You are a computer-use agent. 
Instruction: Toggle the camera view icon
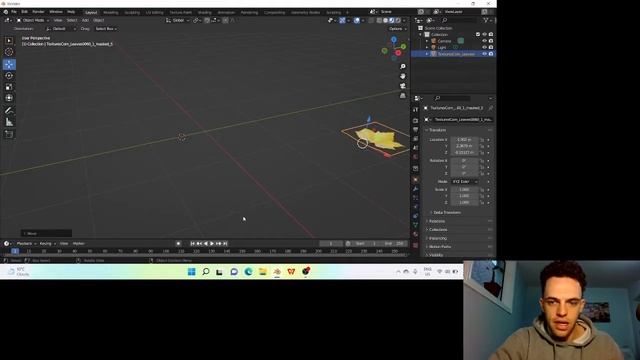click(x=402, y=86)
